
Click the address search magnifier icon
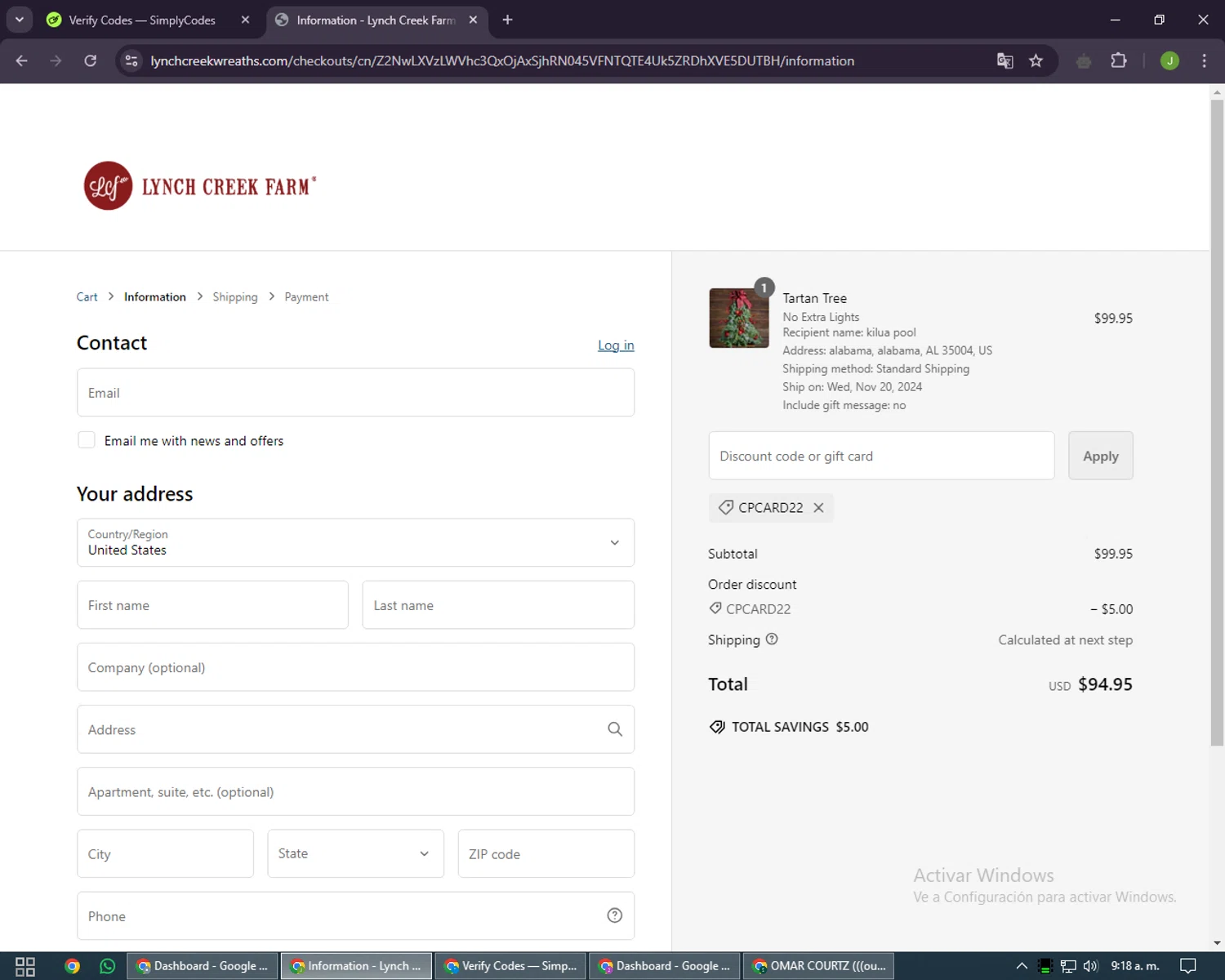click(615, 729)
